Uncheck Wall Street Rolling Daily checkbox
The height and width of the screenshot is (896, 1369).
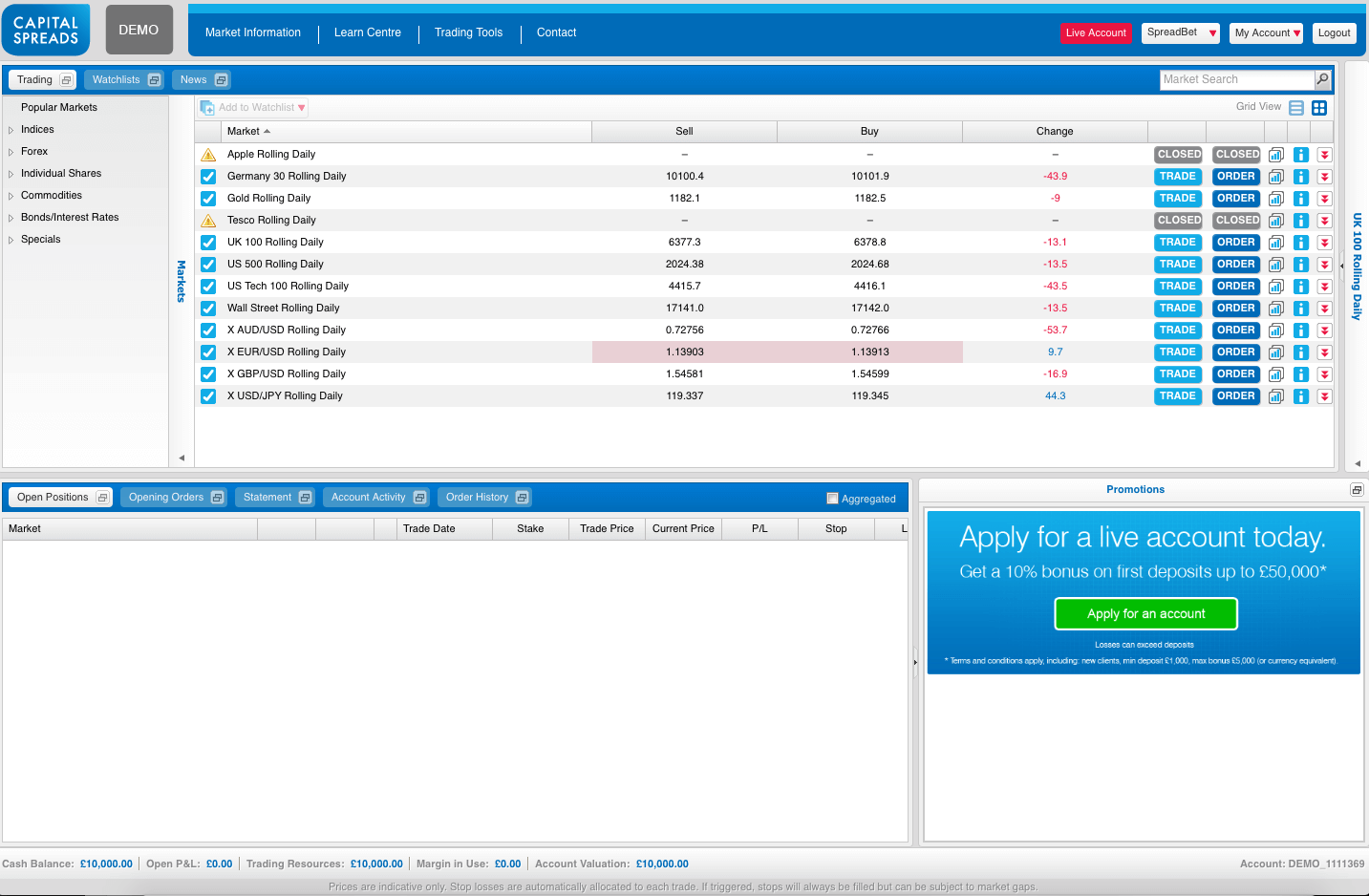tap(208, 309)
